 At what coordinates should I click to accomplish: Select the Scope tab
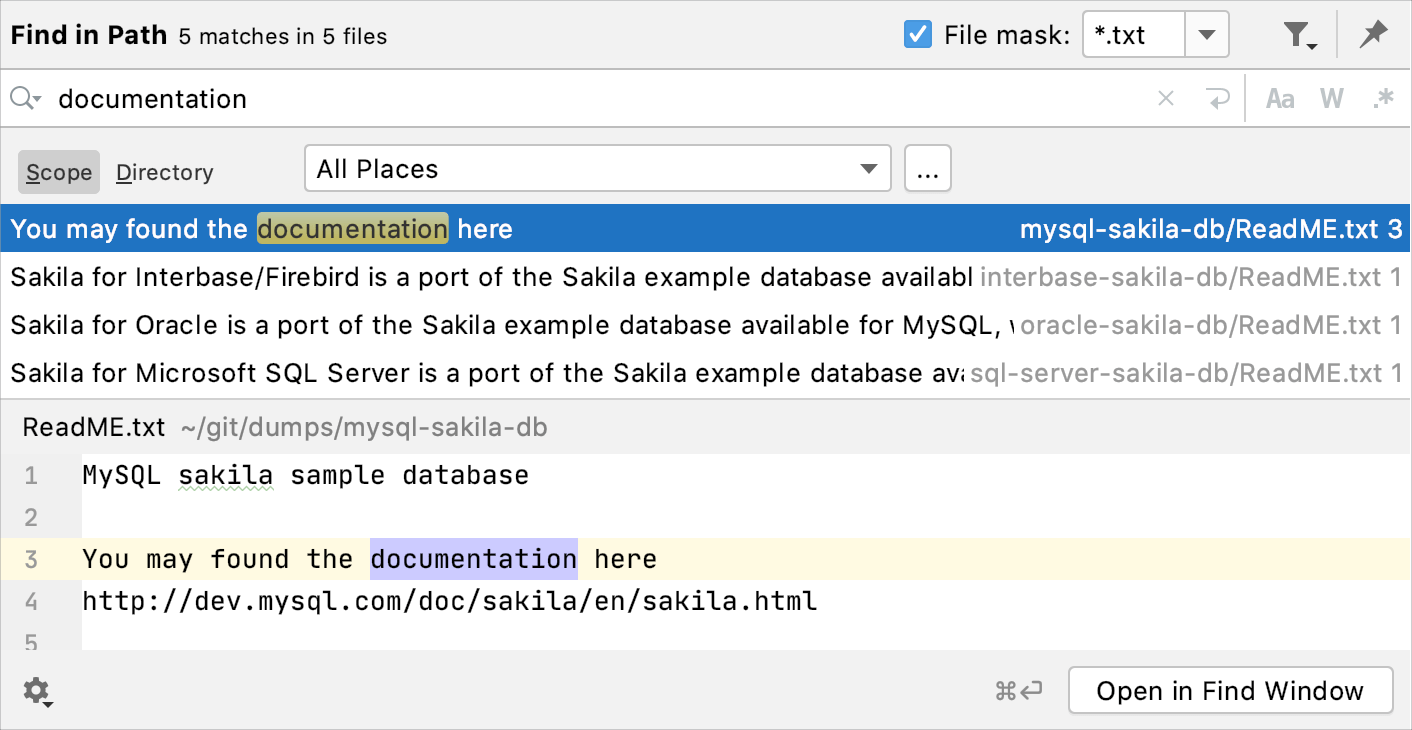57,172
